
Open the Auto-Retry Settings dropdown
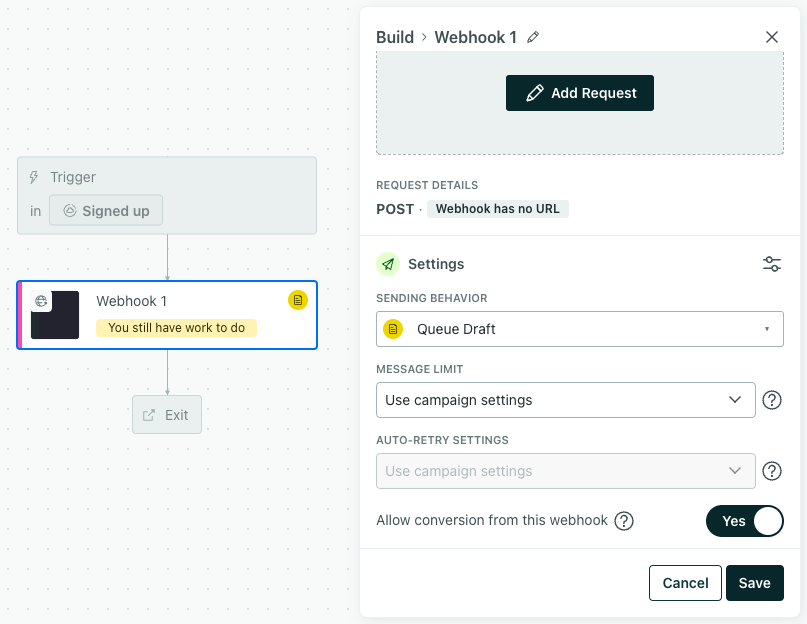[565, 471]
